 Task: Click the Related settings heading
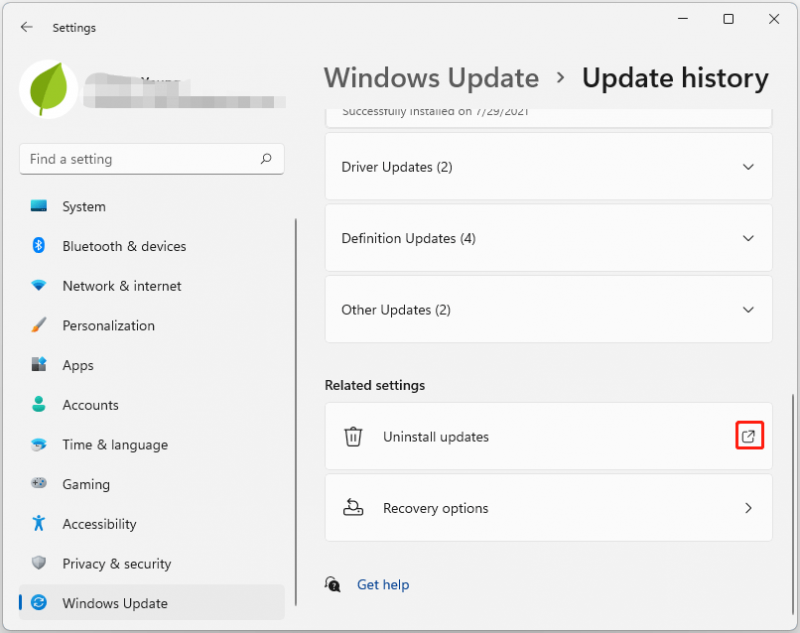(x=375, y=385)
